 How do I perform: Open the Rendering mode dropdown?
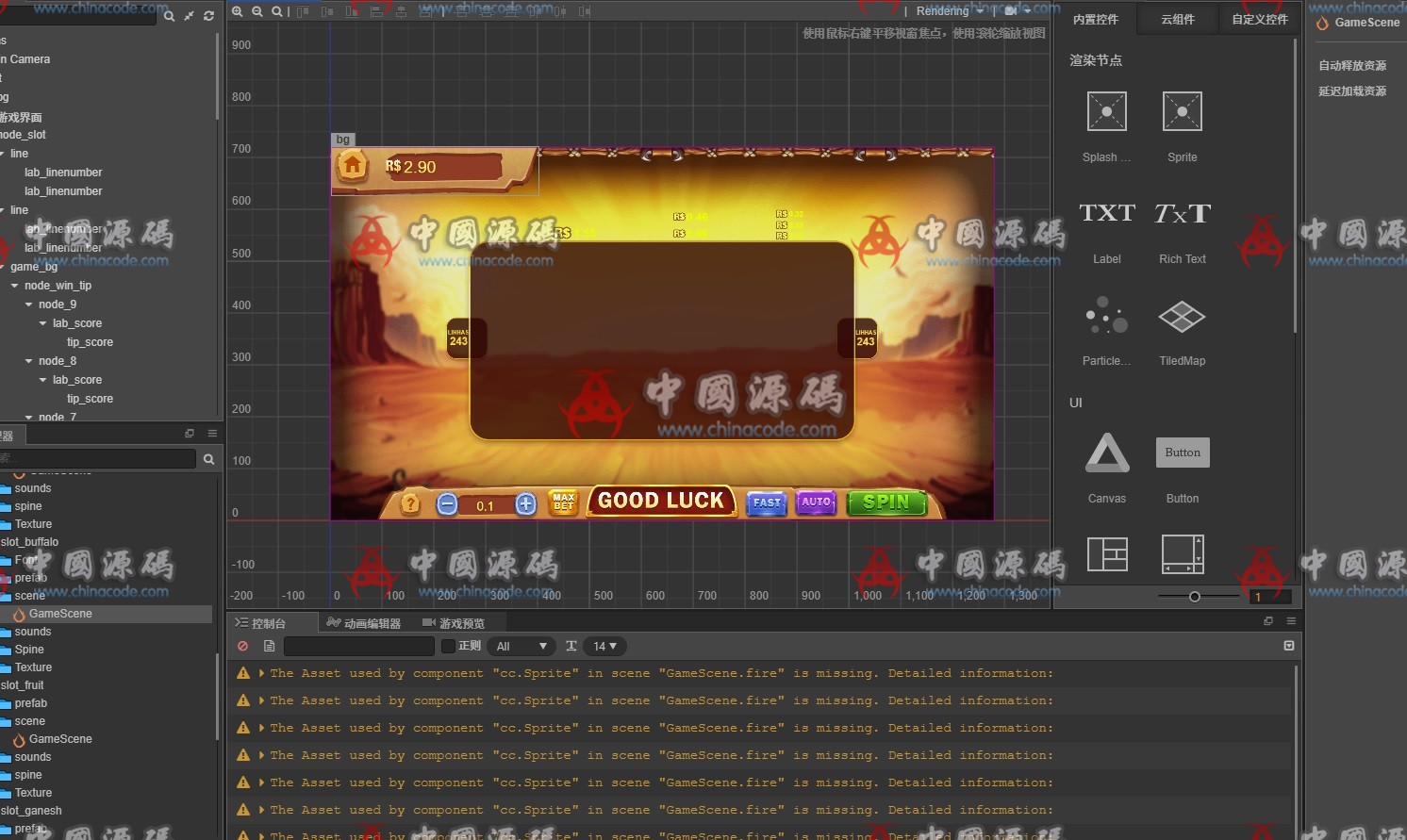[949, 11]
